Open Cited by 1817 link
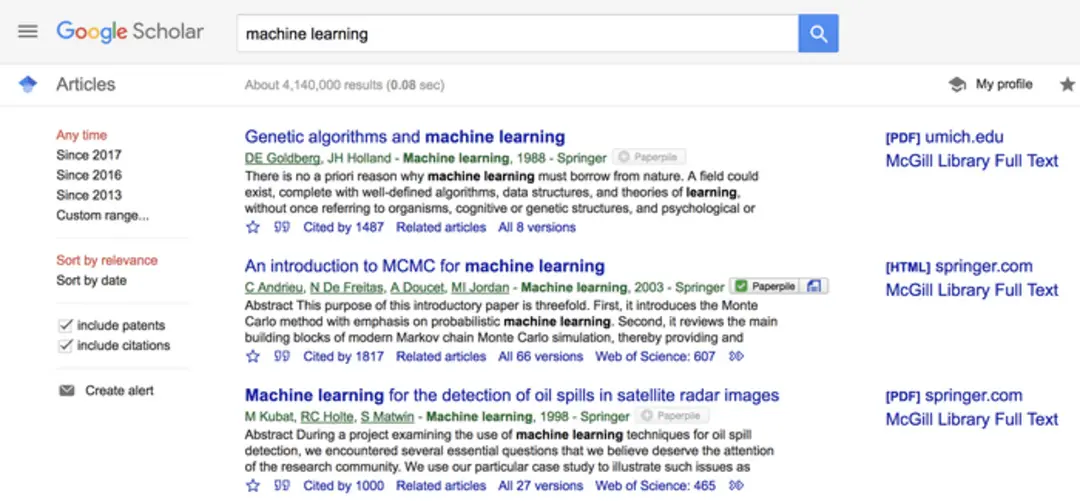 344,356
